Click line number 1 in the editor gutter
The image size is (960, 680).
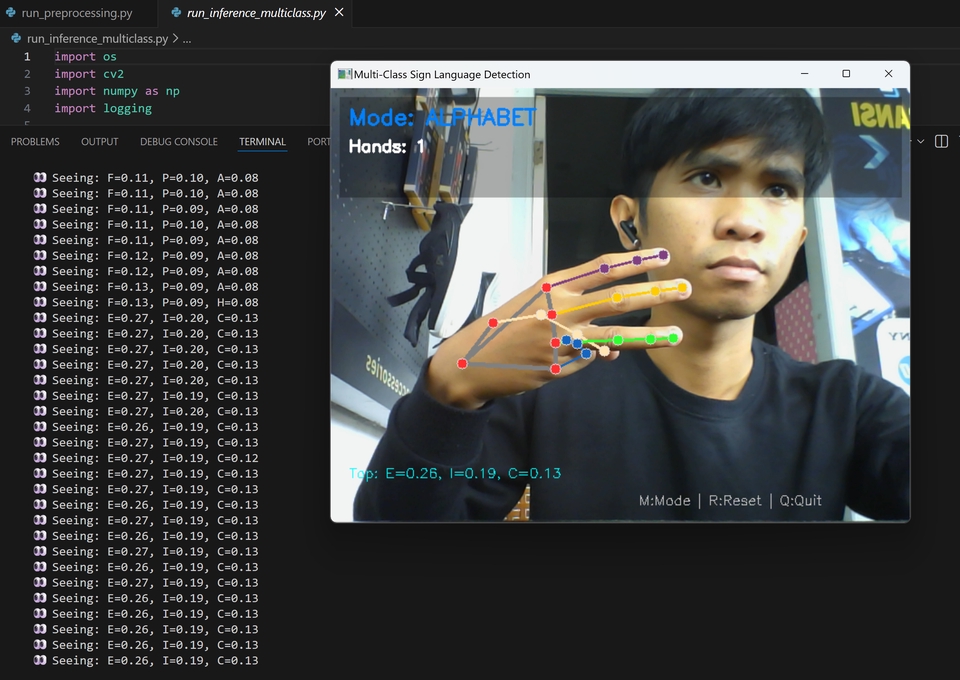pyautogui.click(x=27, y=56)
